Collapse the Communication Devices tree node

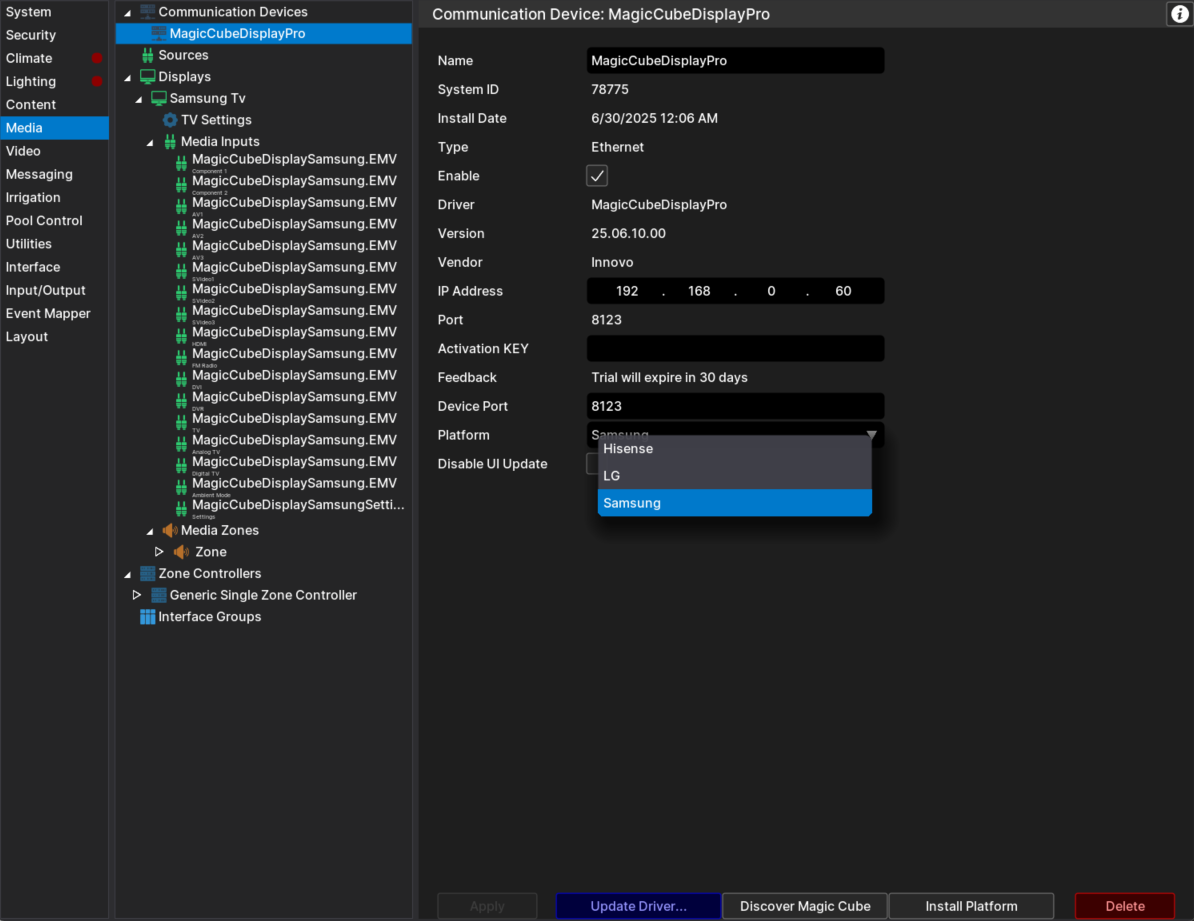click(x=128, y=13)
